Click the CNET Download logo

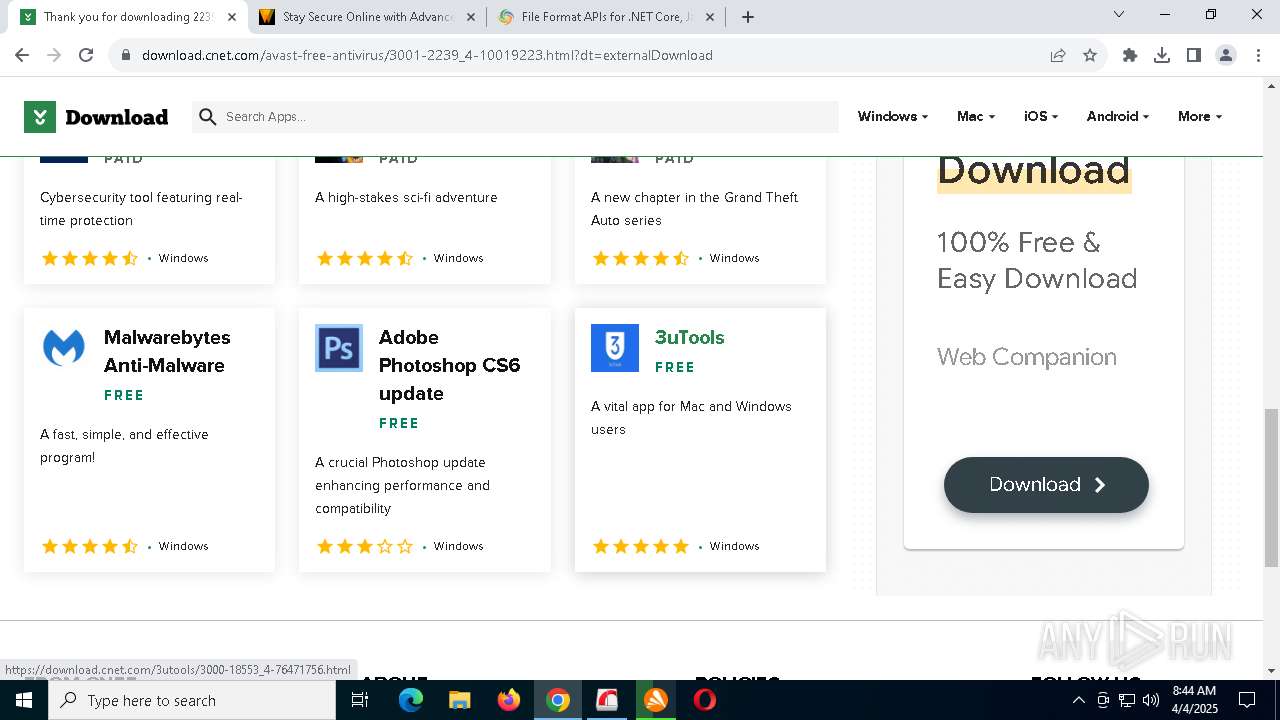pos(96,117)
